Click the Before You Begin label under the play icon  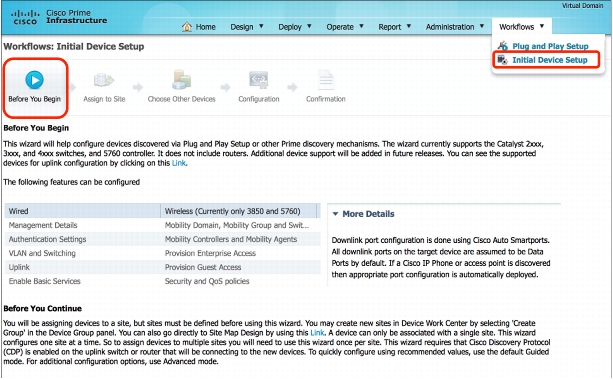(34, 99)
